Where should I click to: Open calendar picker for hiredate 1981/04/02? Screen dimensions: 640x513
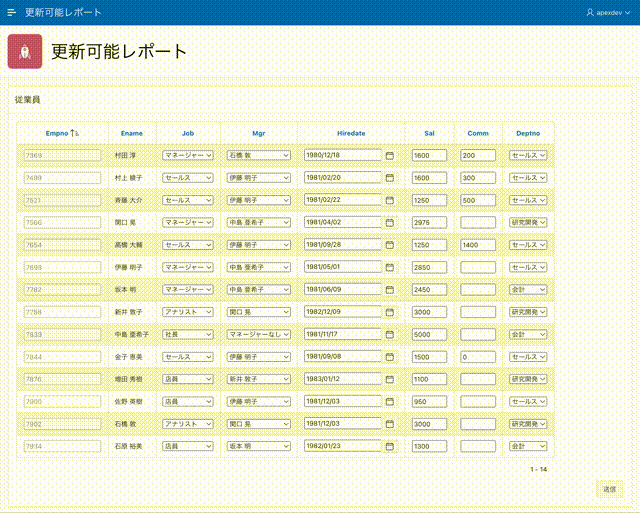point(390,222)
